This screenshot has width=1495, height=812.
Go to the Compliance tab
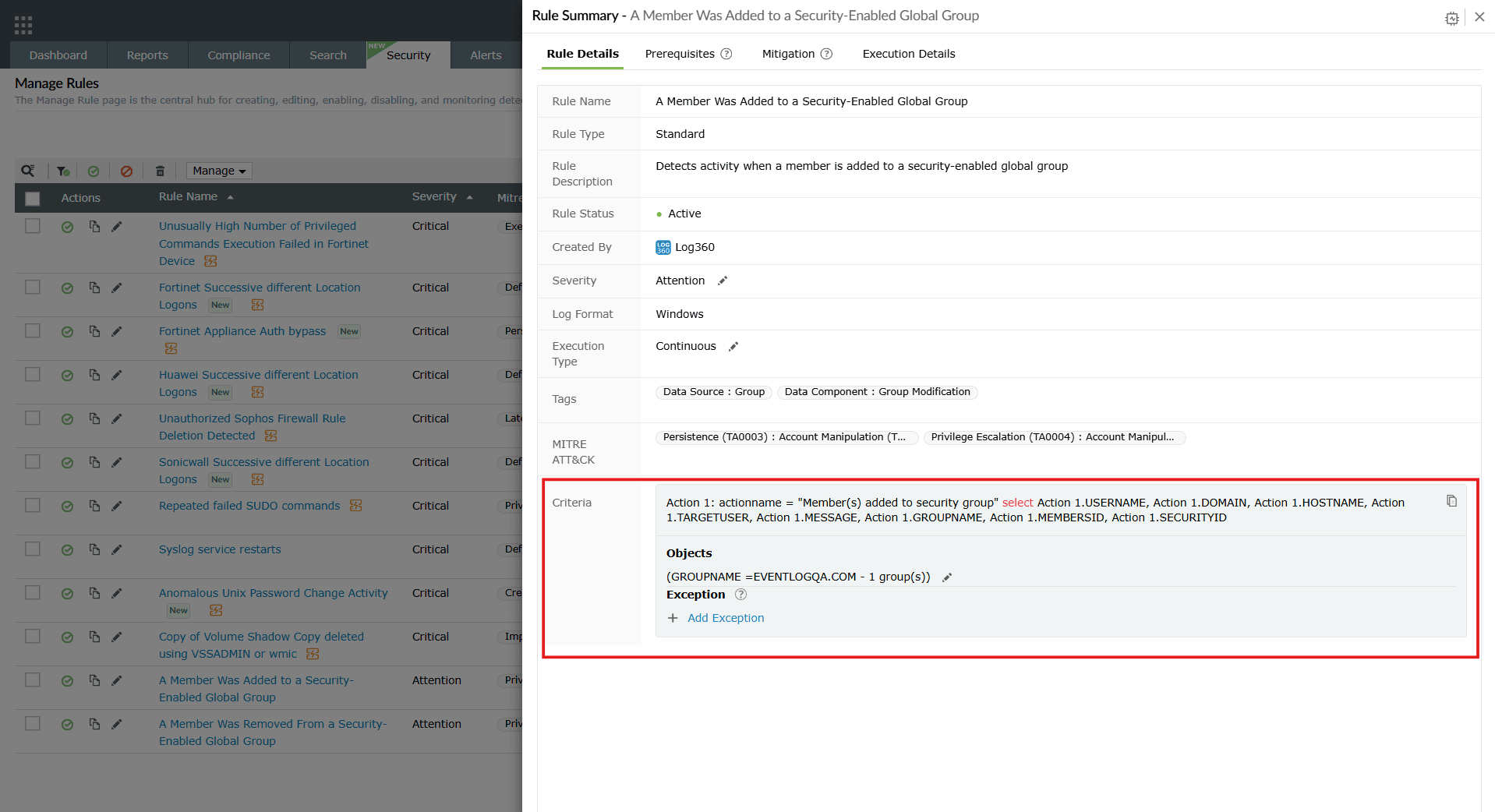[x=239, y=55]
